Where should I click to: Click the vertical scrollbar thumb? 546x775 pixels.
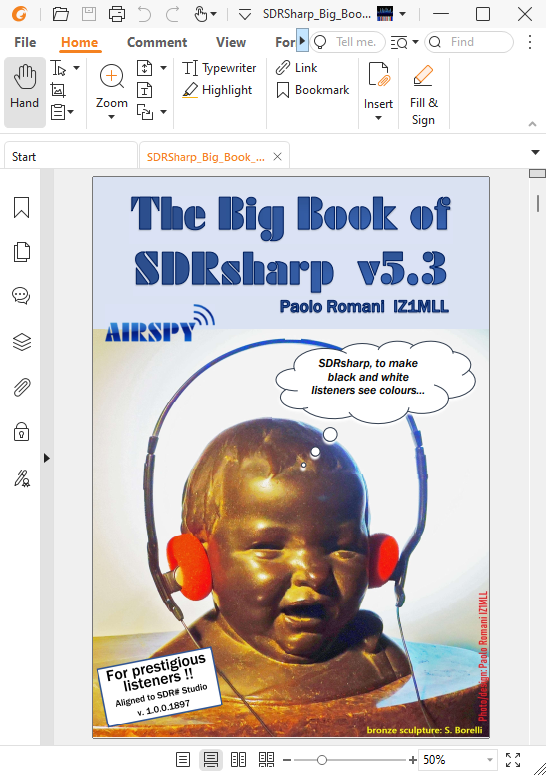[538, 204]
